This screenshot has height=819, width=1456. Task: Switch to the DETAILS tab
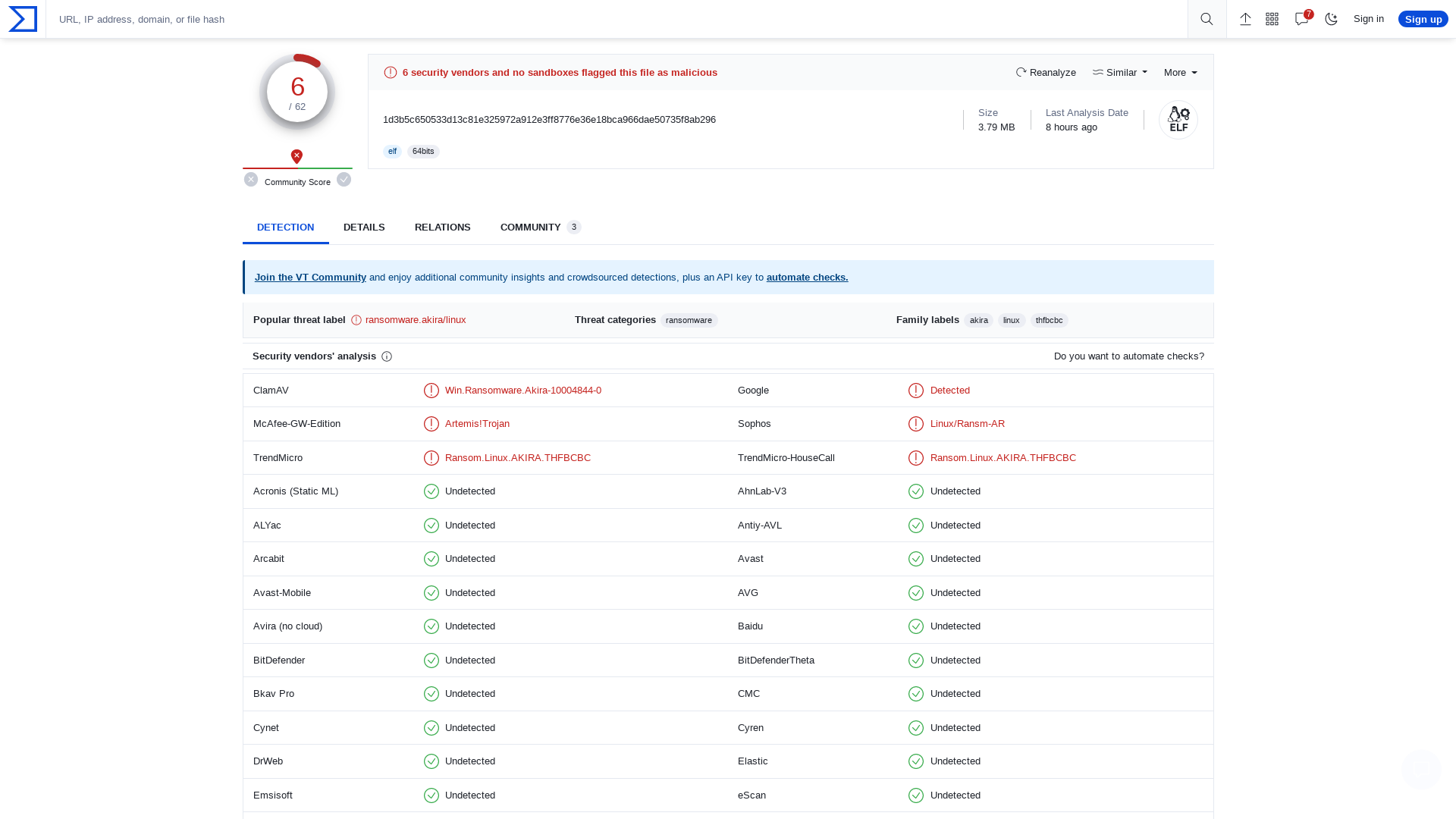click(364, 227)
